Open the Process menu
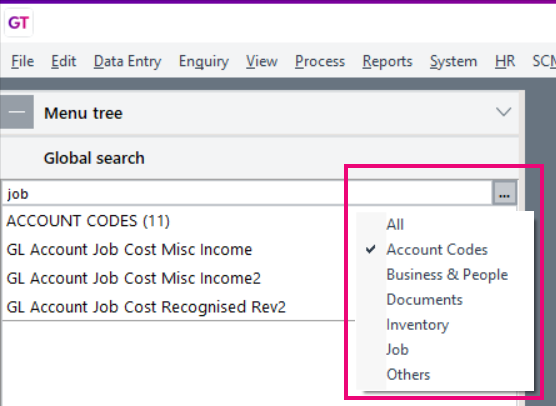 [x=320, y=61]
